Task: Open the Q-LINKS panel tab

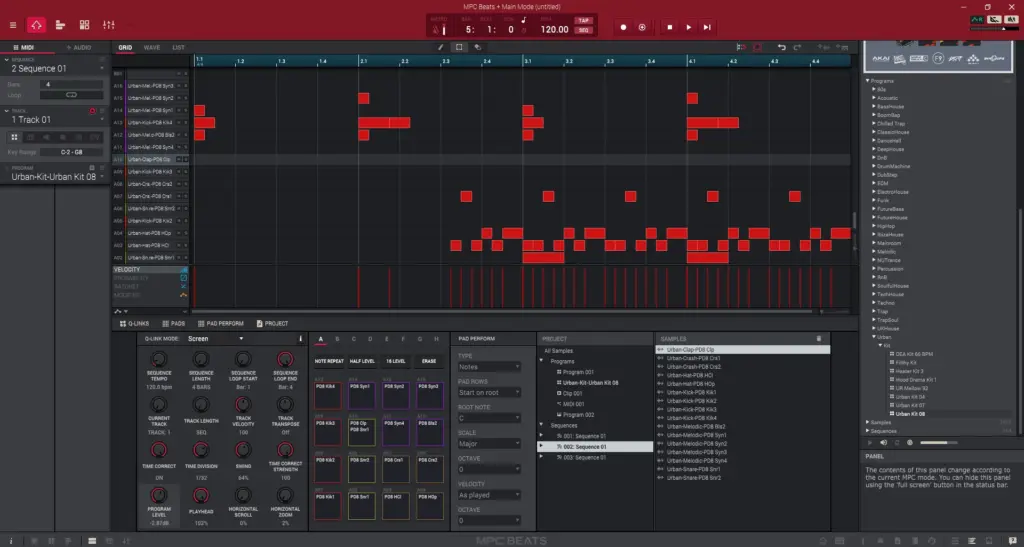Action: [x=135, y=324]
